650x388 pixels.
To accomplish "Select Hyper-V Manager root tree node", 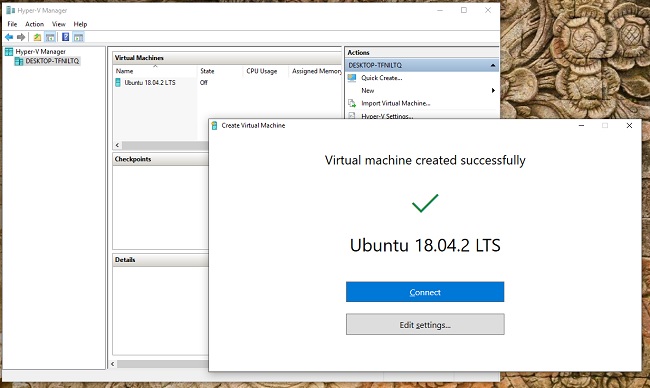I will [41, 51].
